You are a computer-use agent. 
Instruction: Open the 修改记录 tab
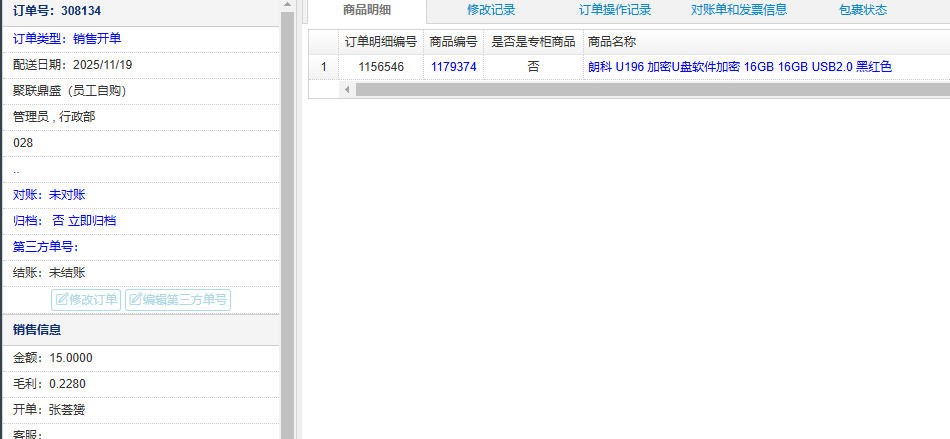[491, 10]
